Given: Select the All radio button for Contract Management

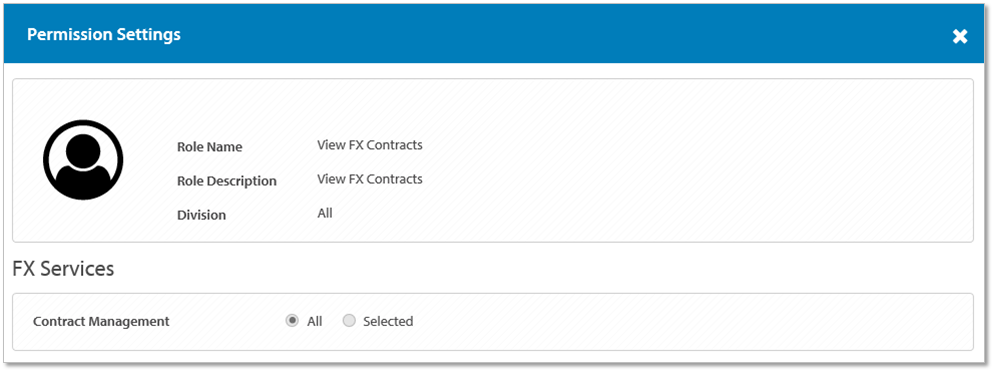Looking at the screenshot, I should click(x=292, y=321).
